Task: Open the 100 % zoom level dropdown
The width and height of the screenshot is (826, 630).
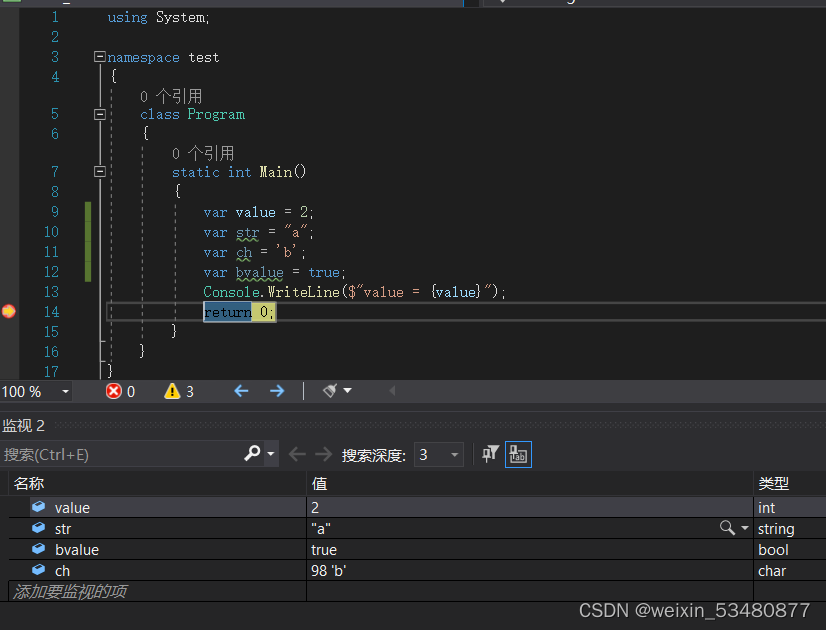Action: [x=65, y=391]
